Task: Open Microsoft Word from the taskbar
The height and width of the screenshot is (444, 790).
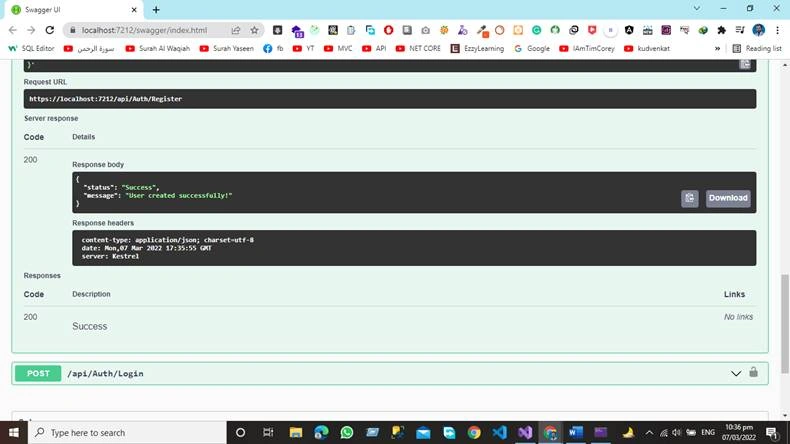Action: [576, 432]
